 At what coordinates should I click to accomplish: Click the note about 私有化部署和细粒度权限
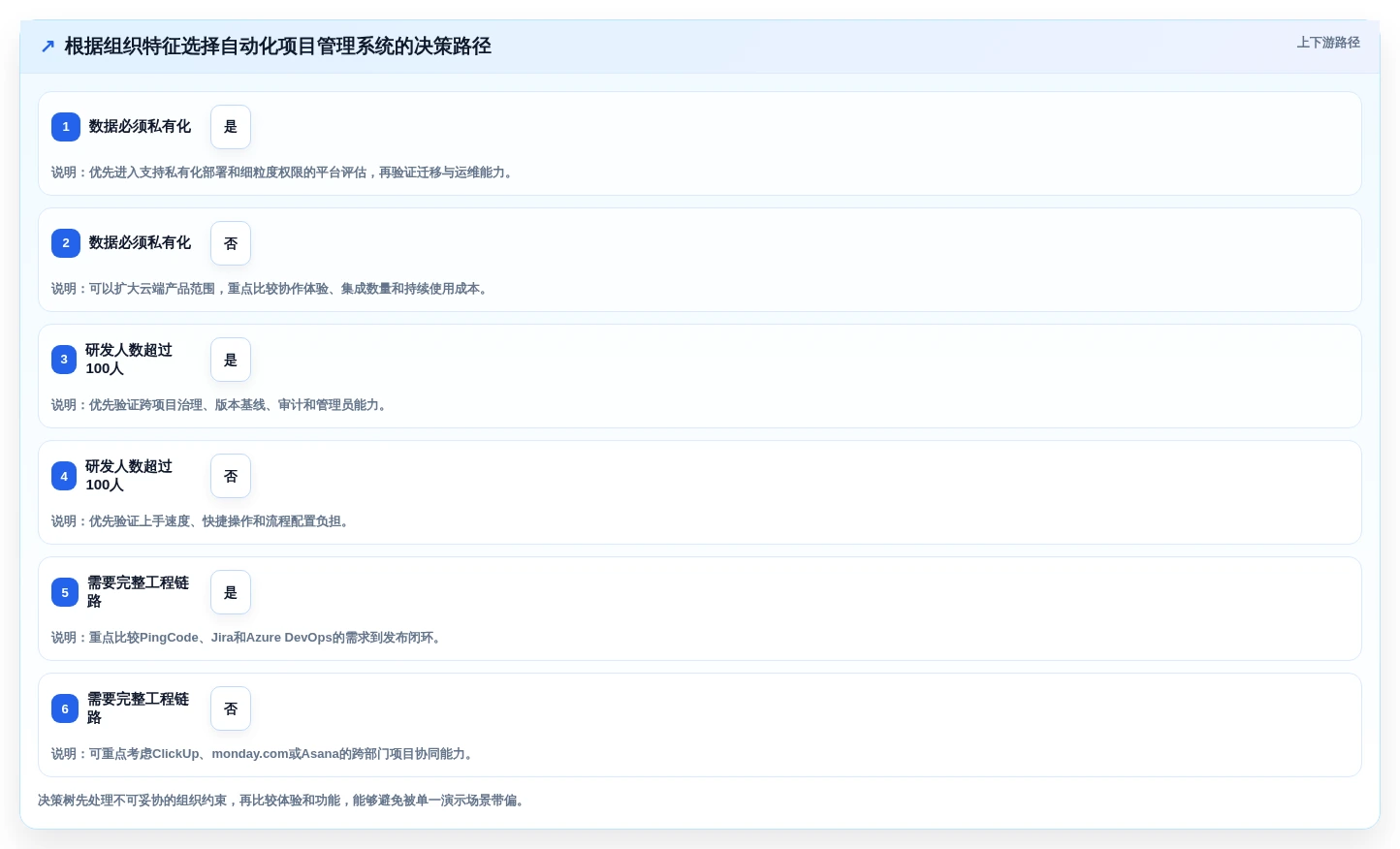pos(284,173)
